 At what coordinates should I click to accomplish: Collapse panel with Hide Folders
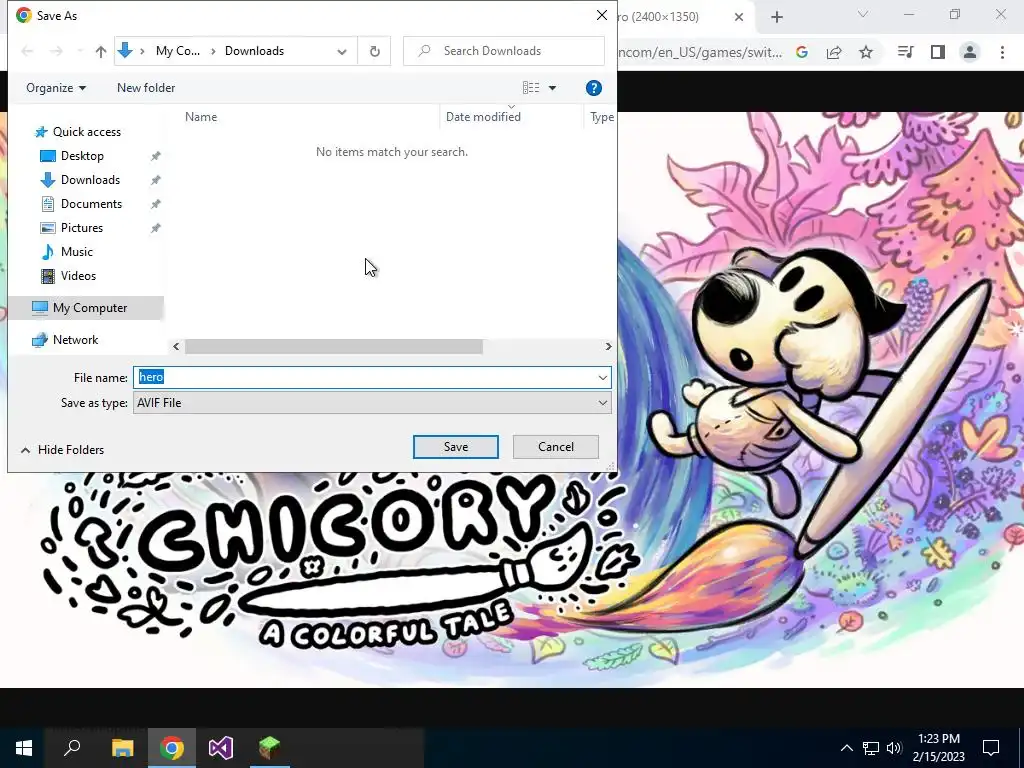coord(63,450)
